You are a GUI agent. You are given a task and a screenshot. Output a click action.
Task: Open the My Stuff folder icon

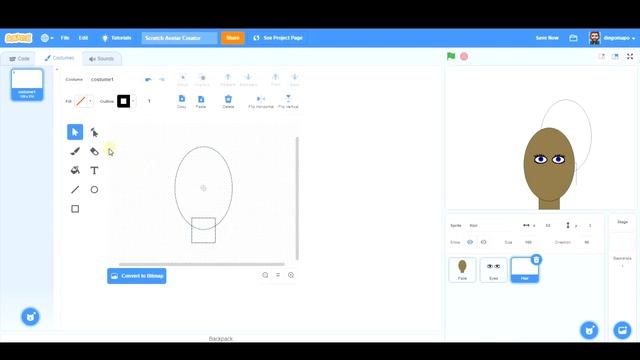(x=573, y=38)
